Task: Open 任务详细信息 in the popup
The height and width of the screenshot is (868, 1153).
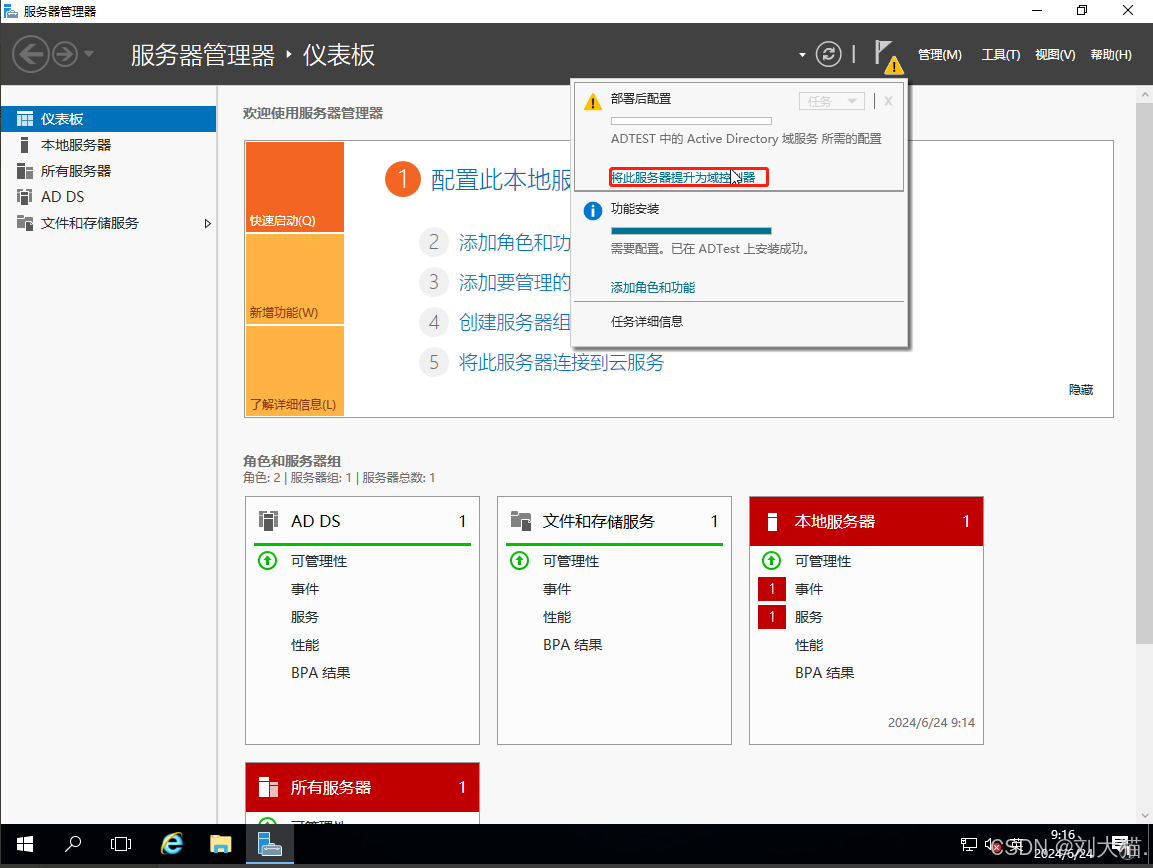Action: (x=646, y=321)
